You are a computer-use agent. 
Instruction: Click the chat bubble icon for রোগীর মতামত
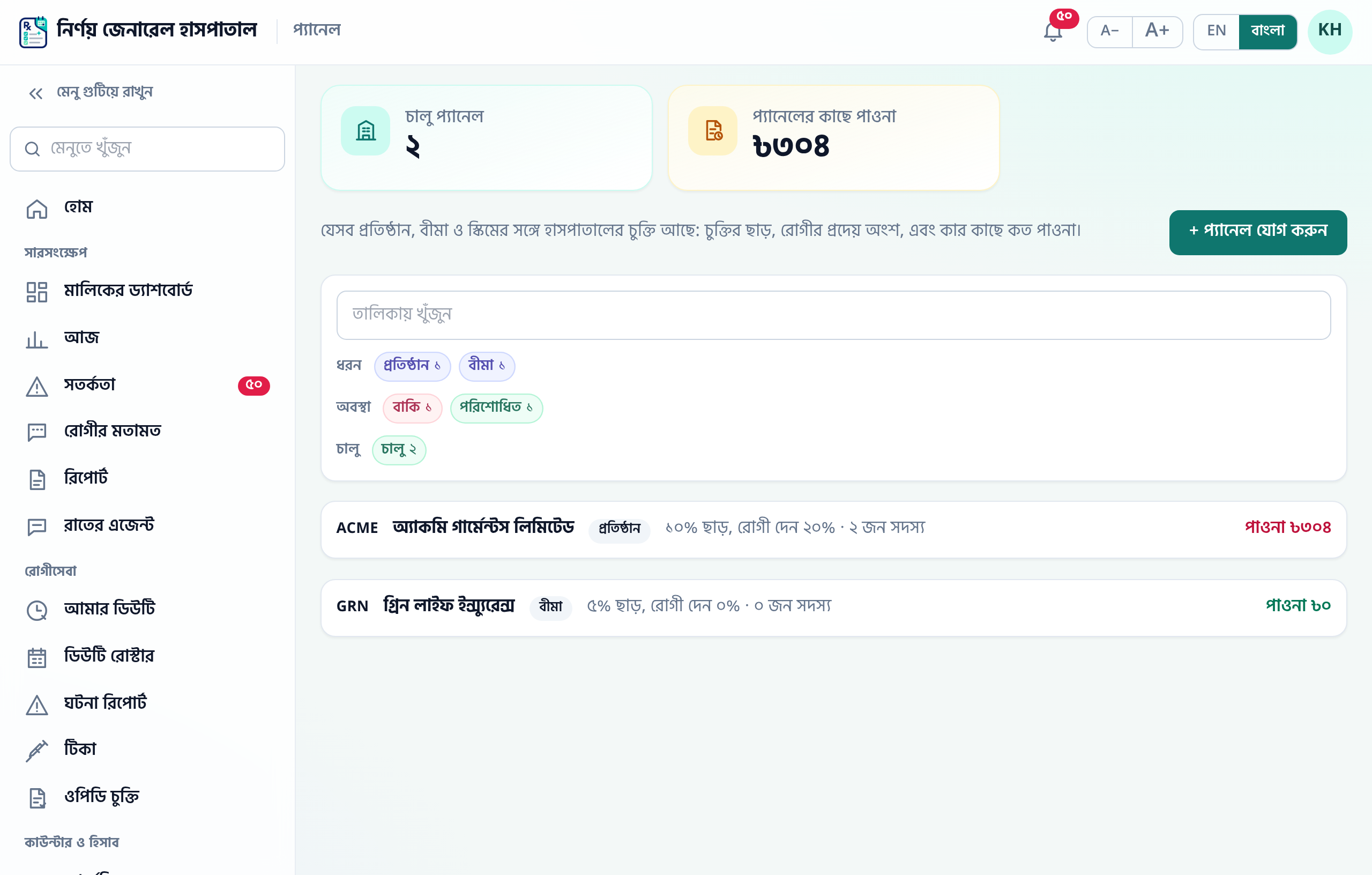[37, 432]
